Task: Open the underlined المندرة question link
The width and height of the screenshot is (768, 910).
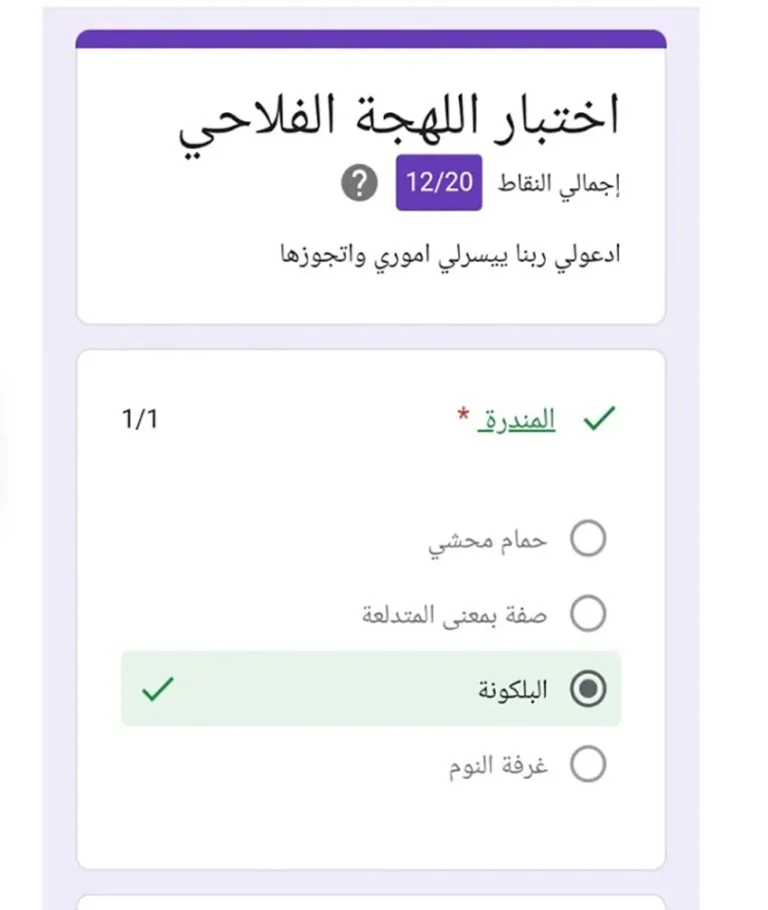Action: point(517,421)
